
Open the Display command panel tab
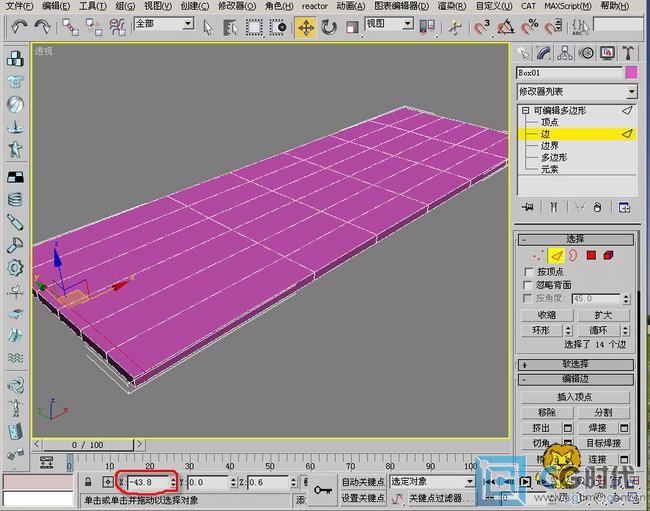click(x=607, y=53)
